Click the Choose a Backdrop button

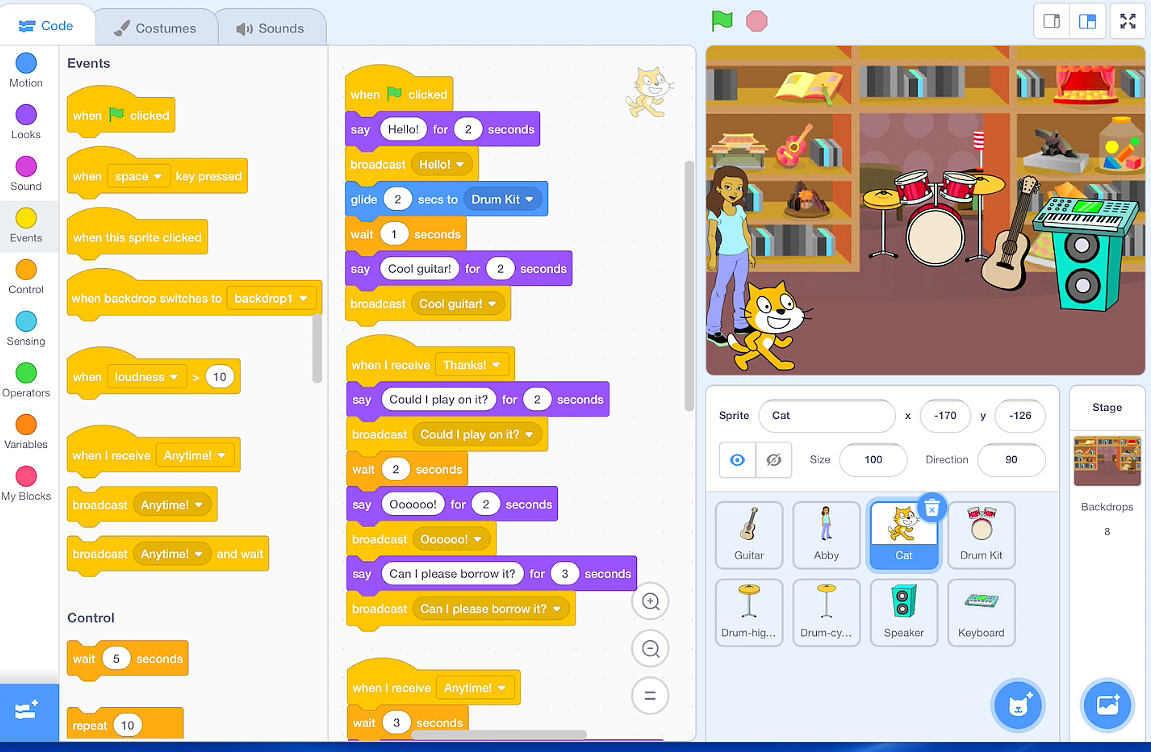pos(1107,706)
